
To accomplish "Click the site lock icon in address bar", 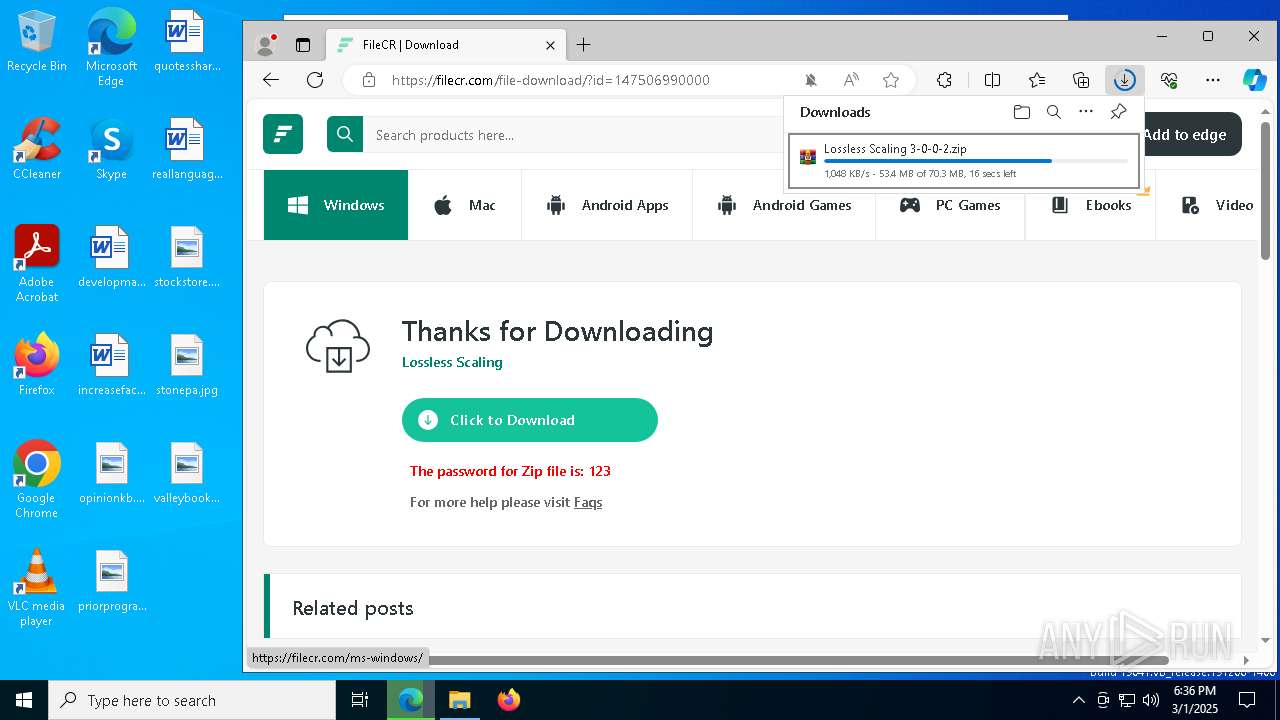I will point(368,80).
